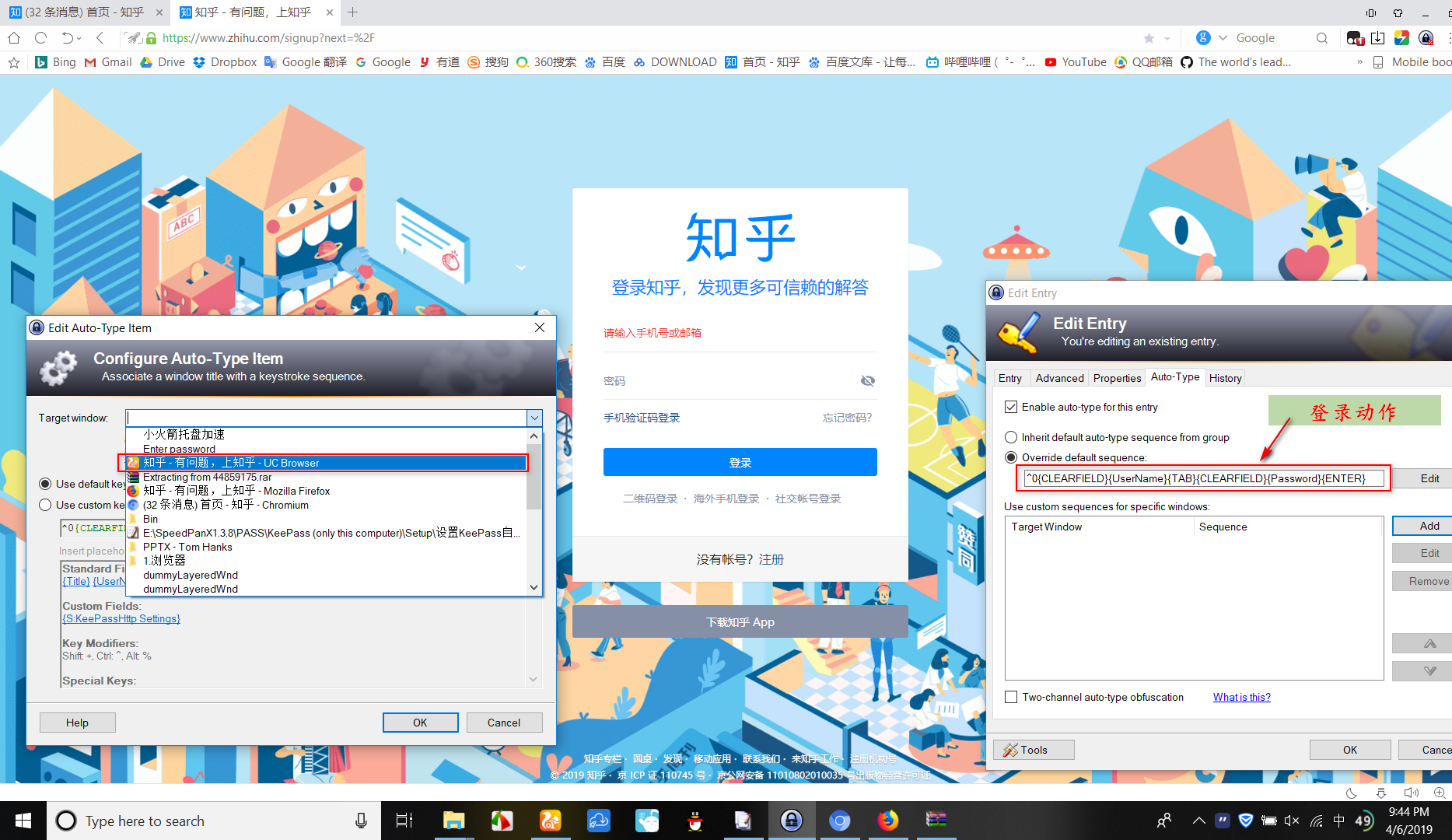Image resolution: width=1452 pixels, height=840 pixels.
Task: Click the microphone icon in the search box
Action: coord(360,821)
